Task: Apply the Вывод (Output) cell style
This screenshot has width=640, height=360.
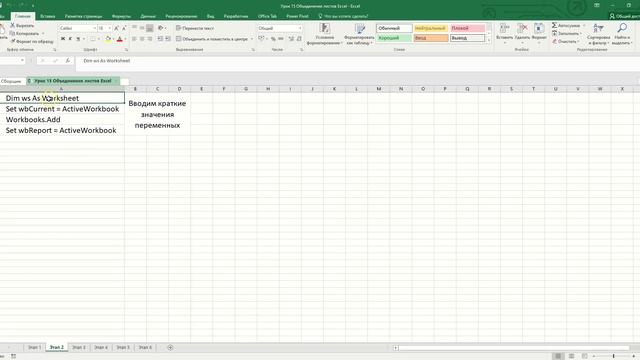Action: (x=467, y=38)
